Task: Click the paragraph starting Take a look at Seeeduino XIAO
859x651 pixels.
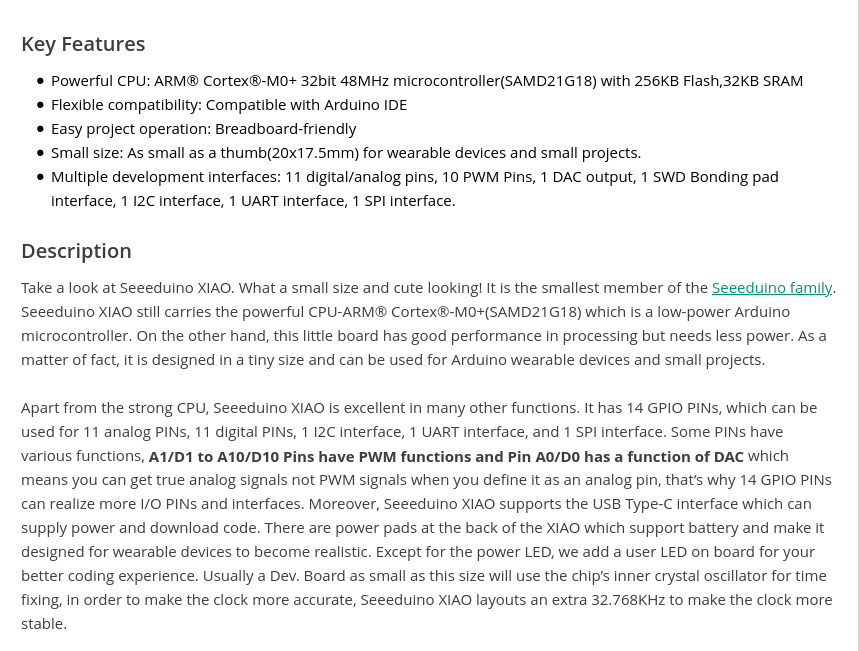Action: (428, 324)
